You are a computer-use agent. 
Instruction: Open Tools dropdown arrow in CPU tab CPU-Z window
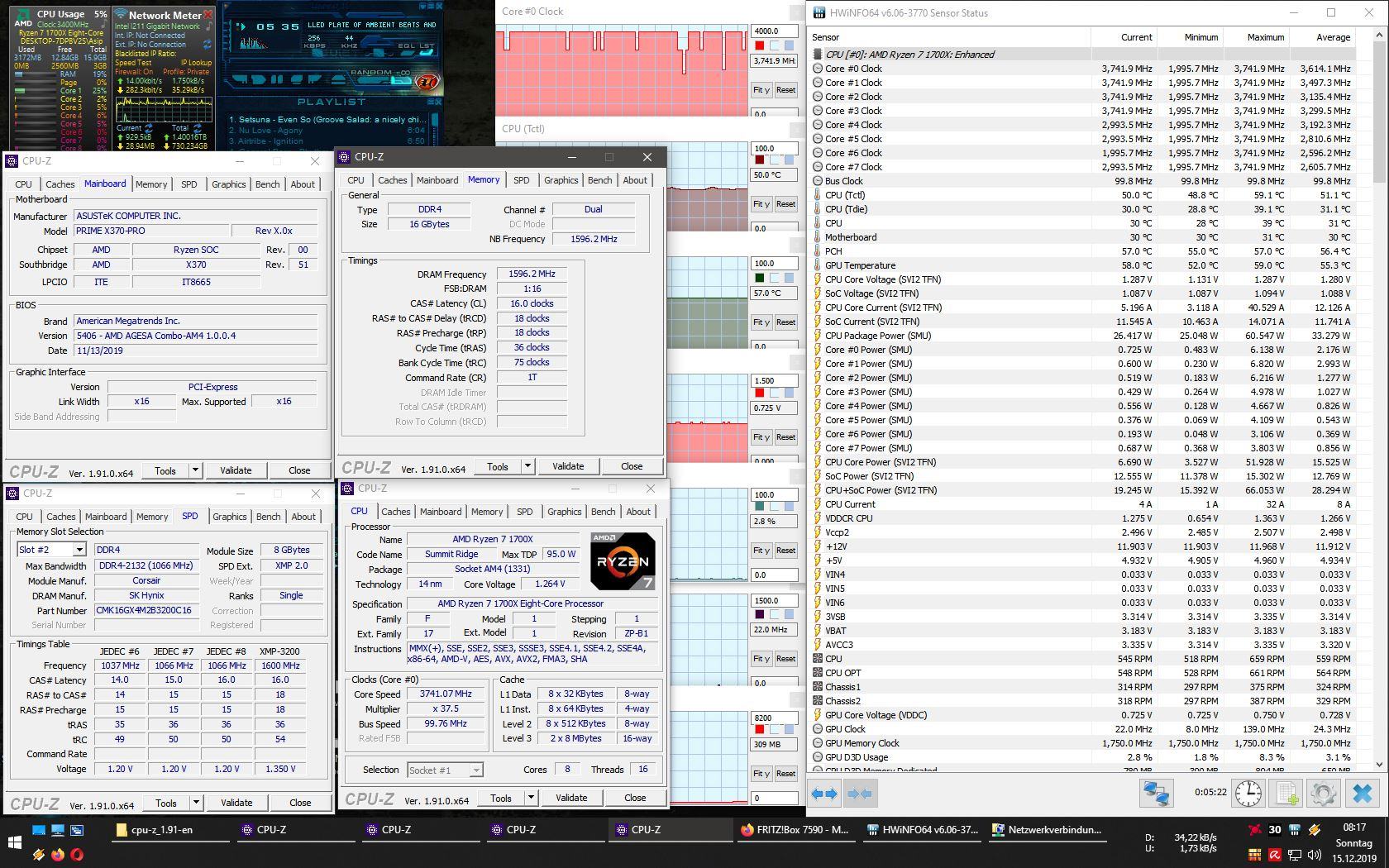(531, 798)
